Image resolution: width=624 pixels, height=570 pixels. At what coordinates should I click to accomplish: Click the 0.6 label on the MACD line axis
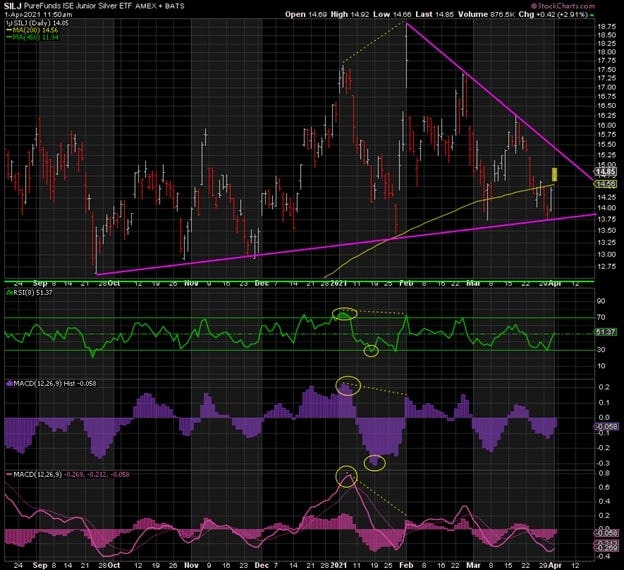[x=604, y=487]
